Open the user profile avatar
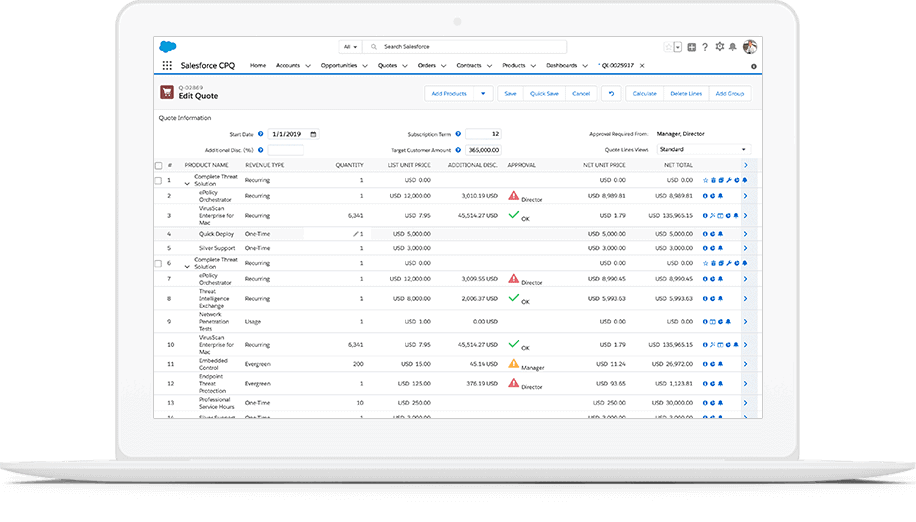916x522 pixels. pyautogui.click(x=750, y=47)
